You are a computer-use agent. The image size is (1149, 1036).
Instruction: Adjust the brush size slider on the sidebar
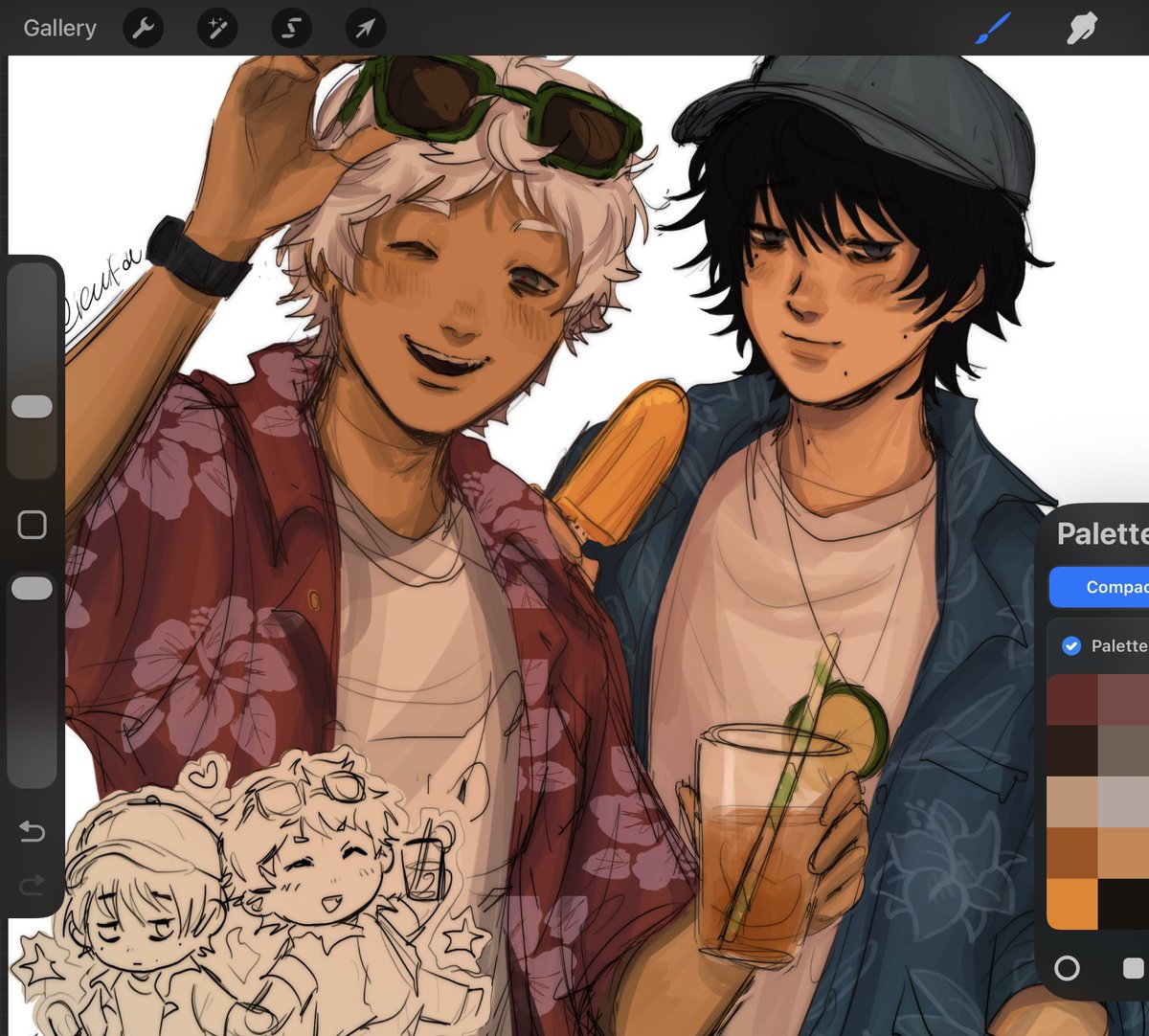33,406
